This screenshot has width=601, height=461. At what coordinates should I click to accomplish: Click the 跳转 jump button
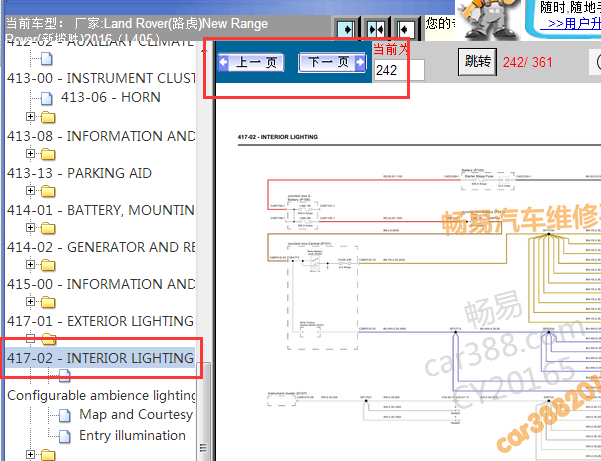coord(478,62)
